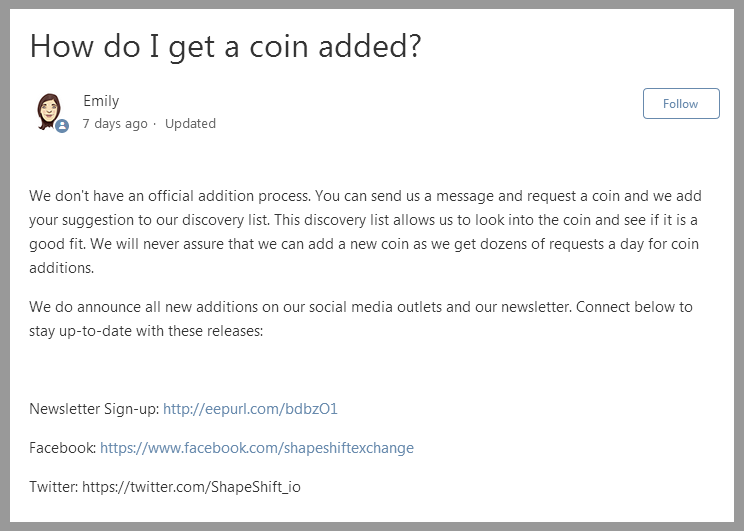Click the '7 days ago' timestamp
The width and height of the screenshot is (744, 531).
pos(115,123)
